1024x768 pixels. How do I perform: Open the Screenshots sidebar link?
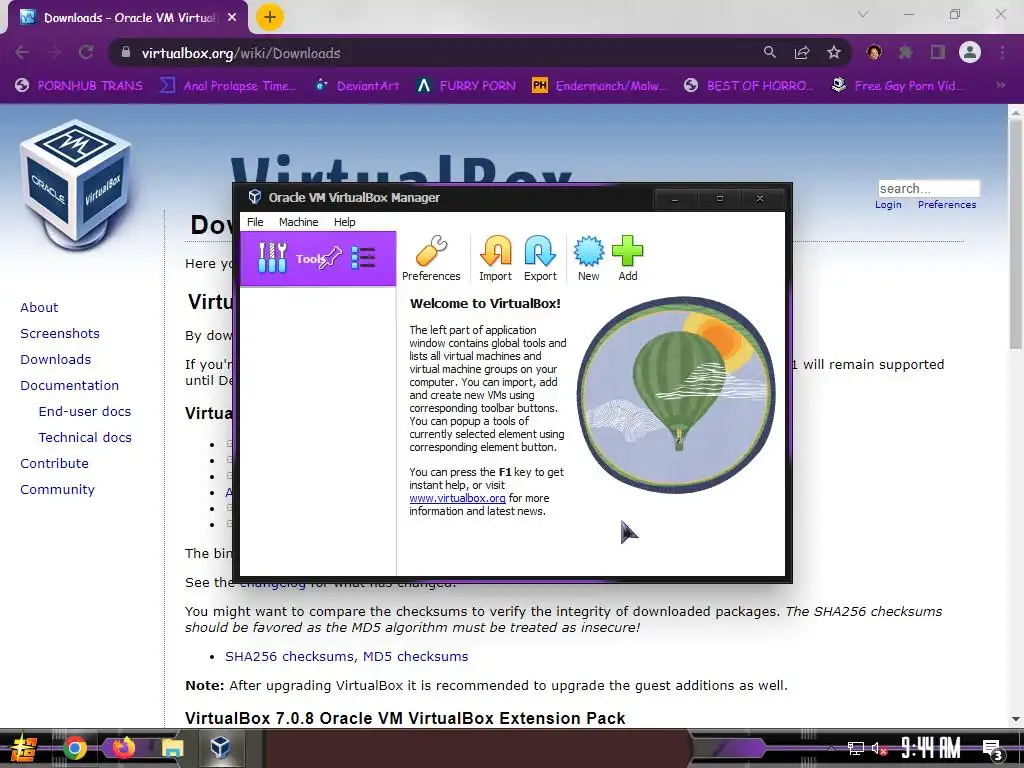[x=60, y=334]
